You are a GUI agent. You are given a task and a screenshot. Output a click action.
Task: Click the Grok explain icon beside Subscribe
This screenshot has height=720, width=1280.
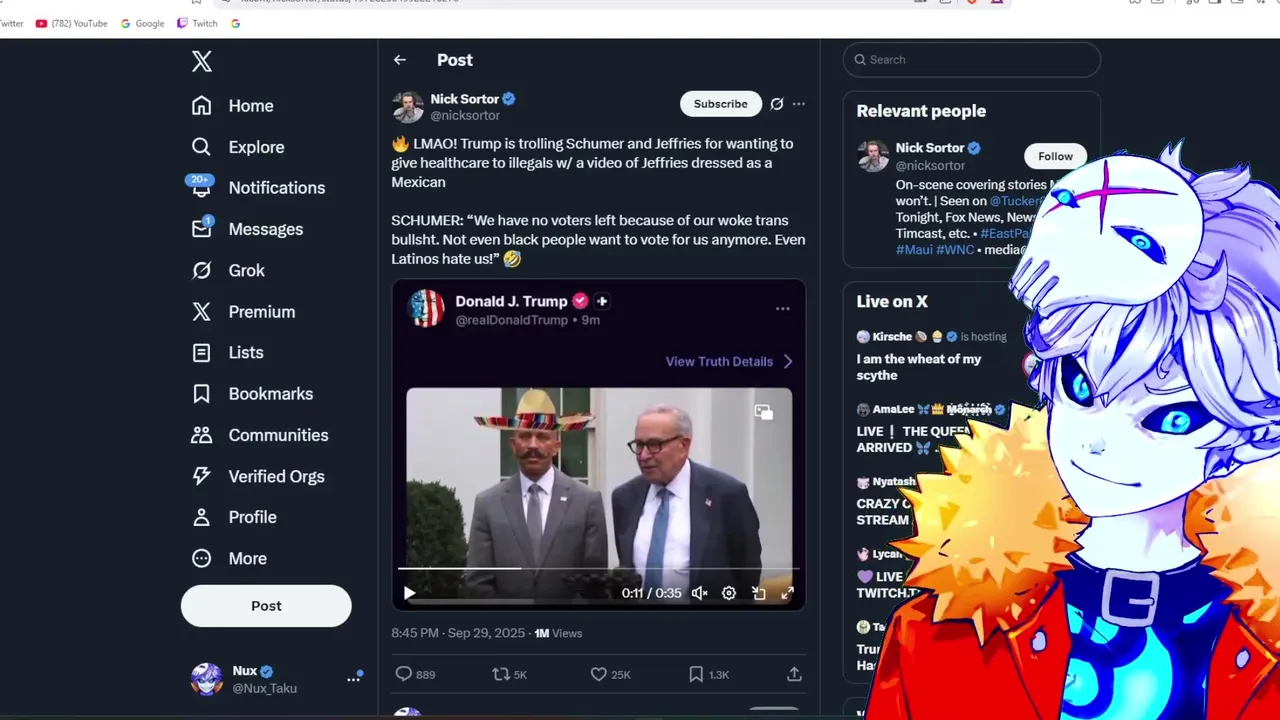click(x=776, y=104)
